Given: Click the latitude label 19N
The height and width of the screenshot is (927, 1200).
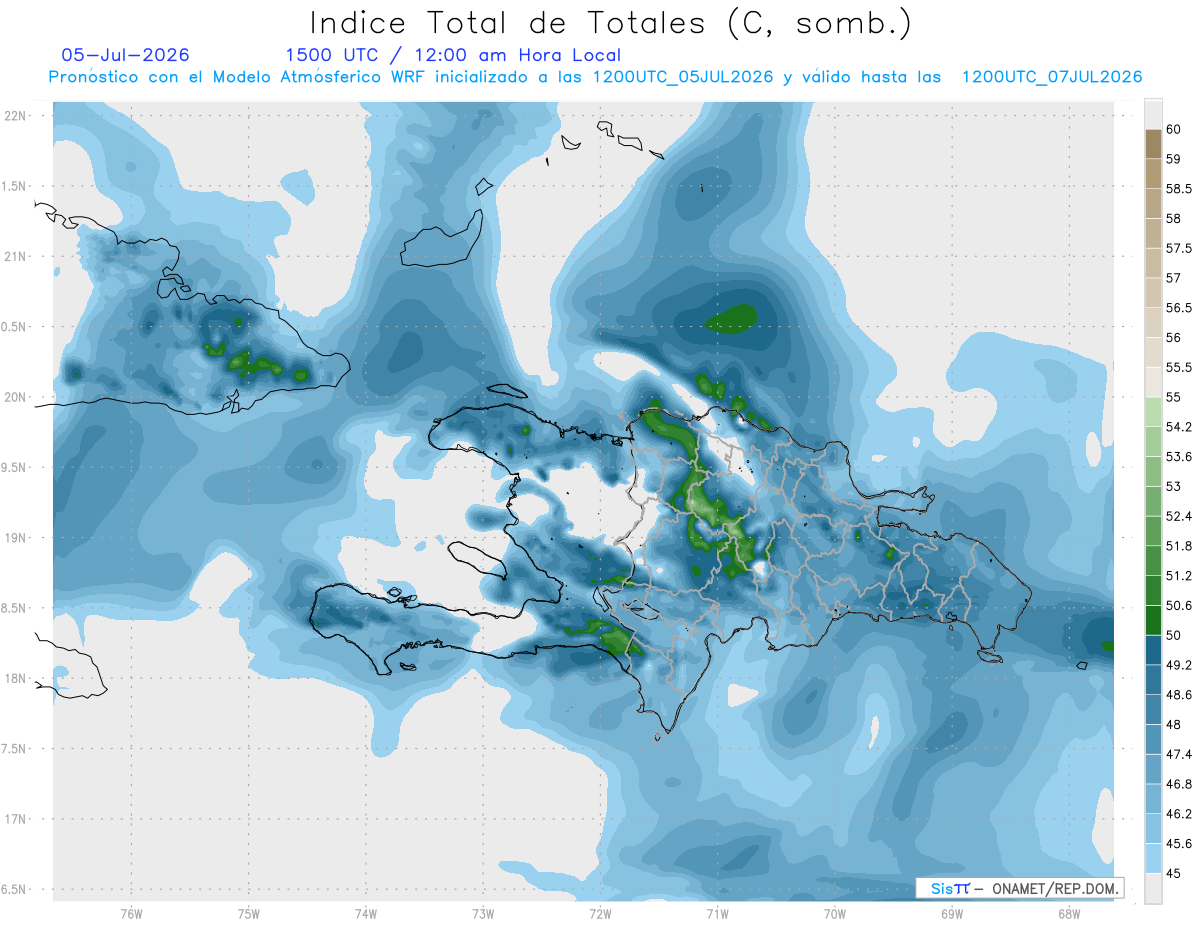Looking at the screenshot, I should 16,538.
